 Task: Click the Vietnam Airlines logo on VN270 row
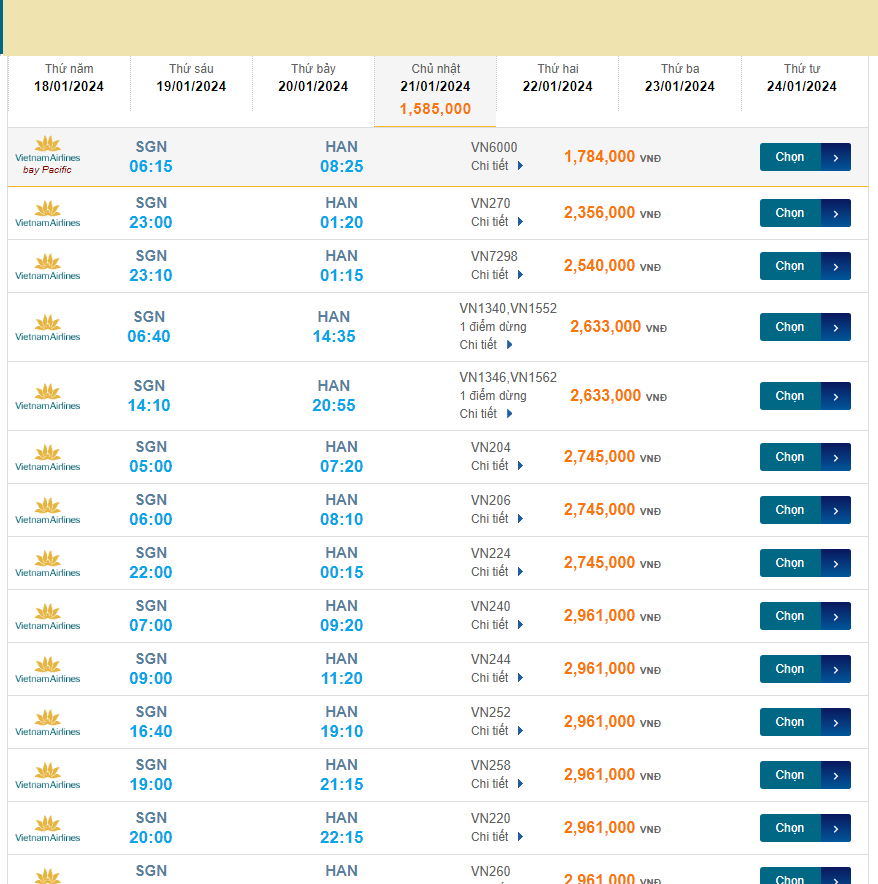47,213
